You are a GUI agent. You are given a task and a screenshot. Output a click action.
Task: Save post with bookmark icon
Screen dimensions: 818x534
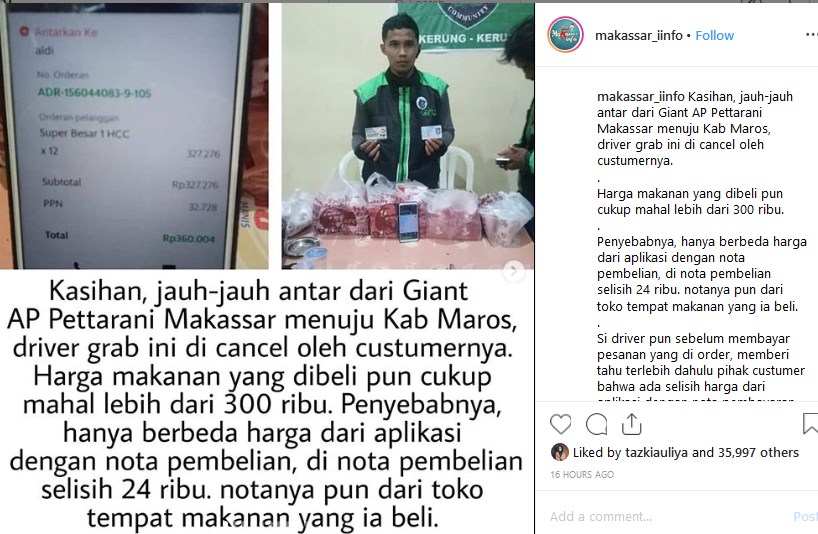(810, 423)
